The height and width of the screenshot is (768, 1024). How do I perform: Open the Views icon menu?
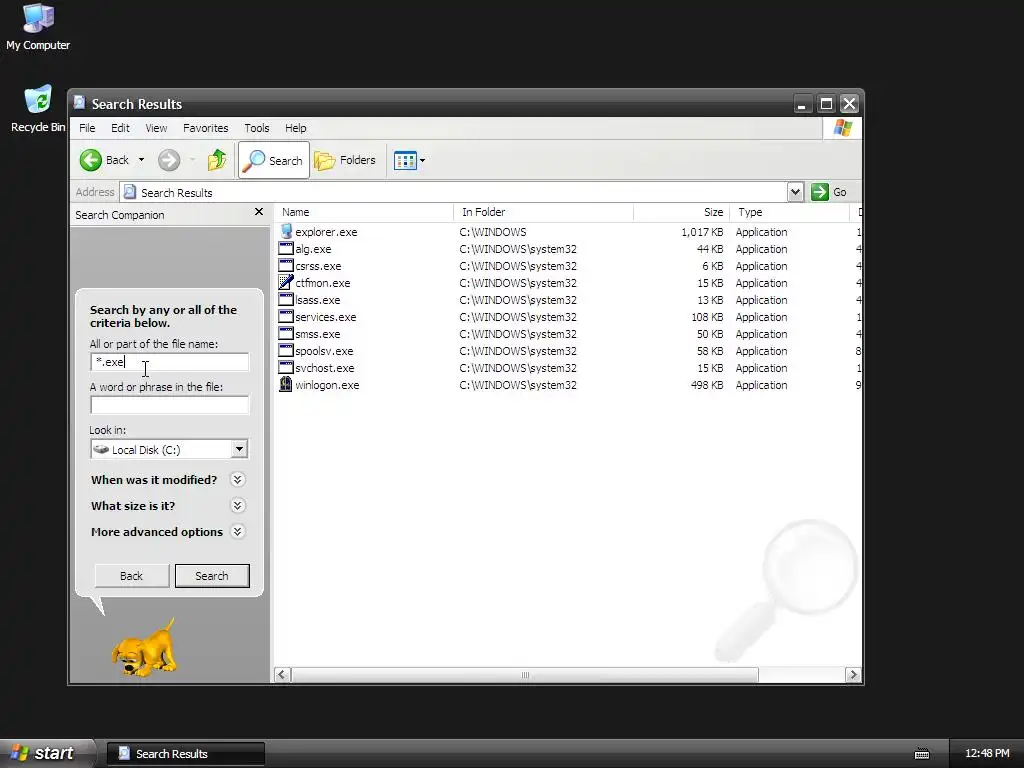409,160
